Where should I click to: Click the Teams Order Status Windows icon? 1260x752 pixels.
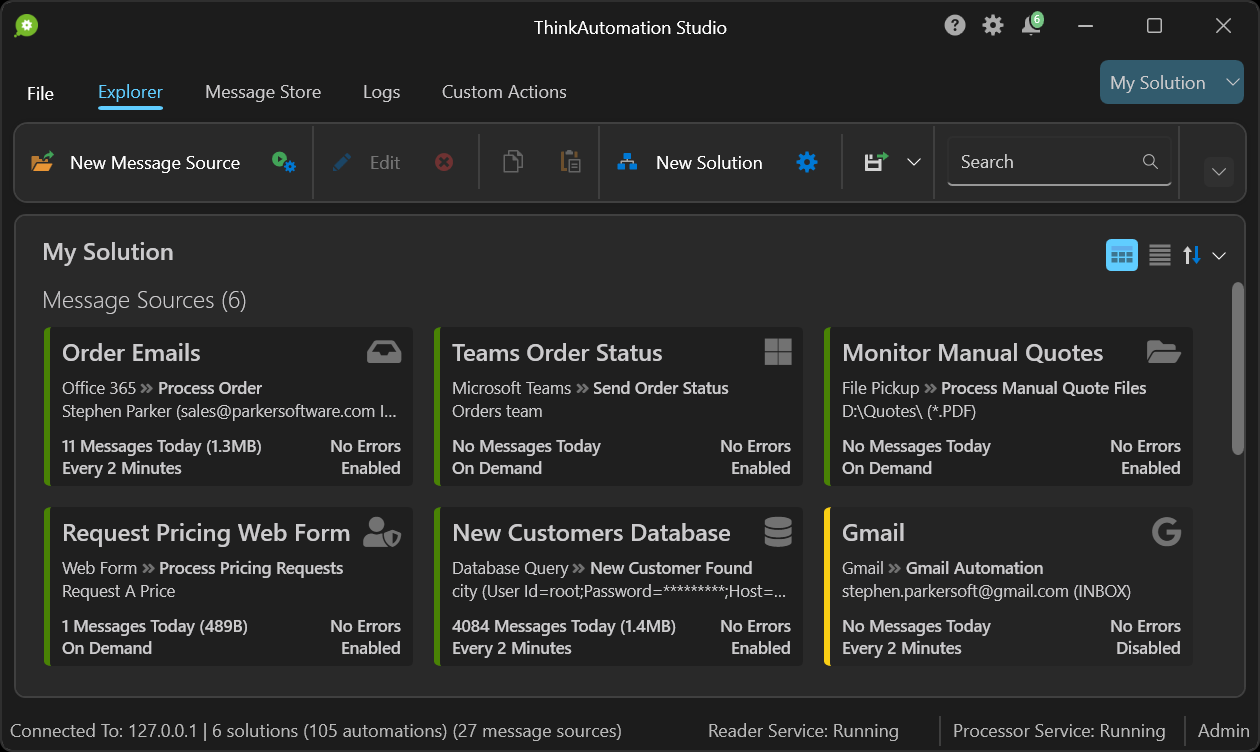[x=778, y=352]
